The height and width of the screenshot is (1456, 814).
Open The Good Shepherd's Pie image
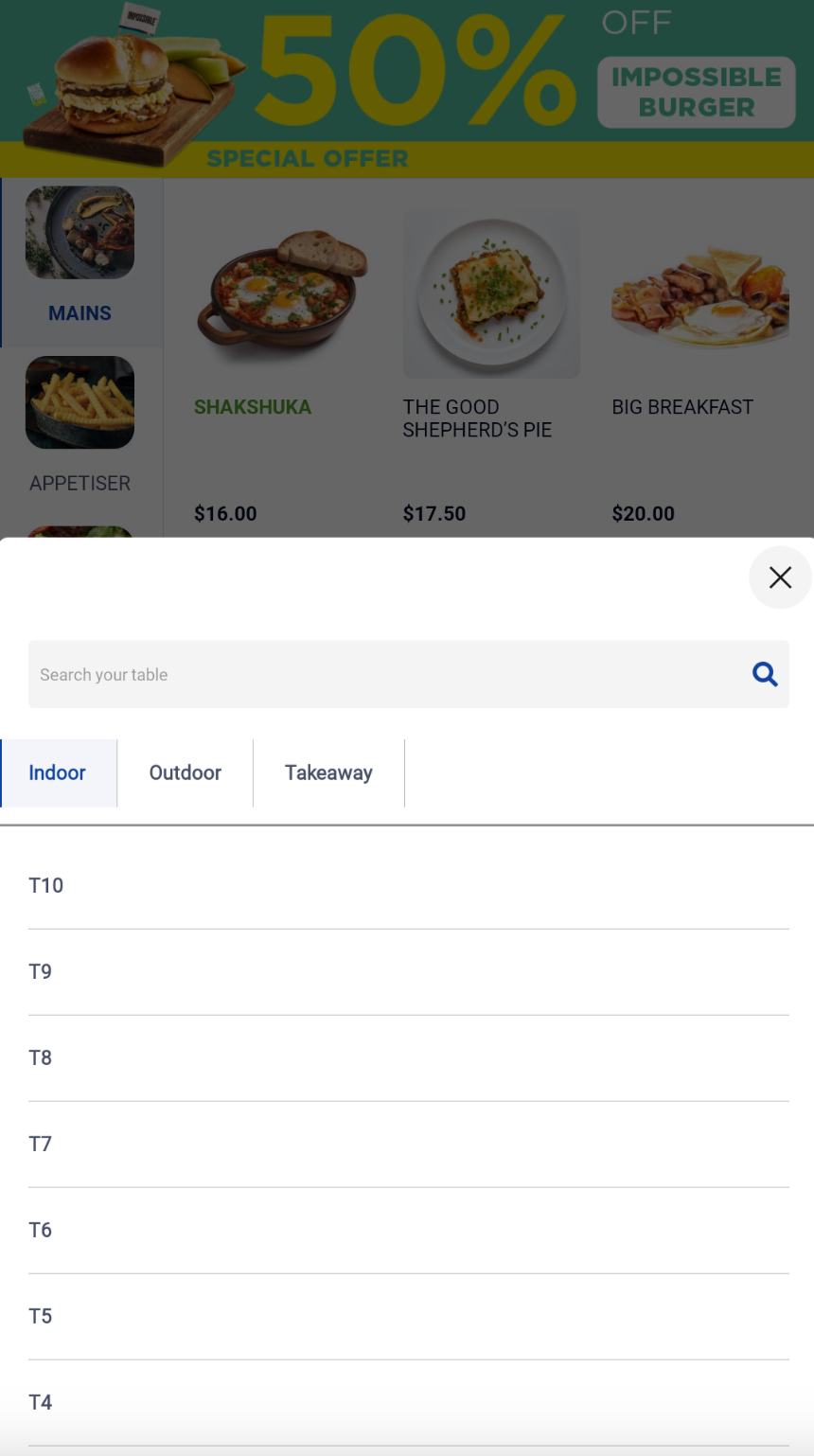(x=491, y=293)
